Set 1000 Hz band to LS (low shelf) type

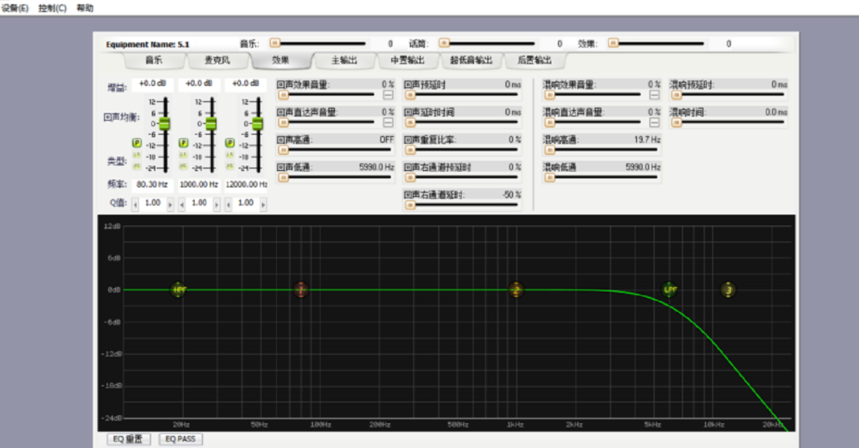click(184, 156)
